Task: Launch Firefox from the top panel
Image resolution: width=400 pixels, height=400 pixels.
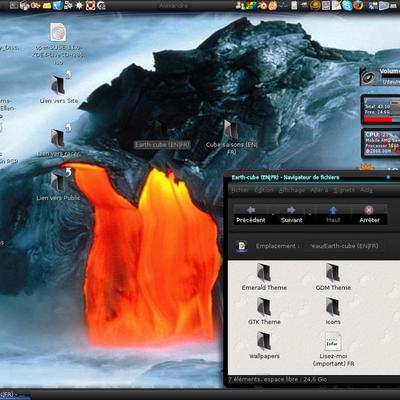Action: click(x=358, y=5)
